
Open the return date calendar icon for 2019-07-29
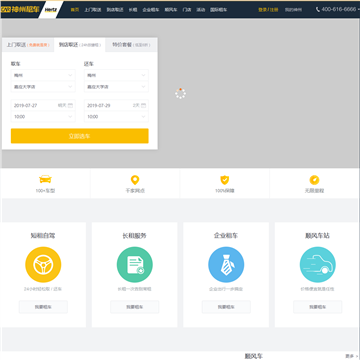coord(143,105)
